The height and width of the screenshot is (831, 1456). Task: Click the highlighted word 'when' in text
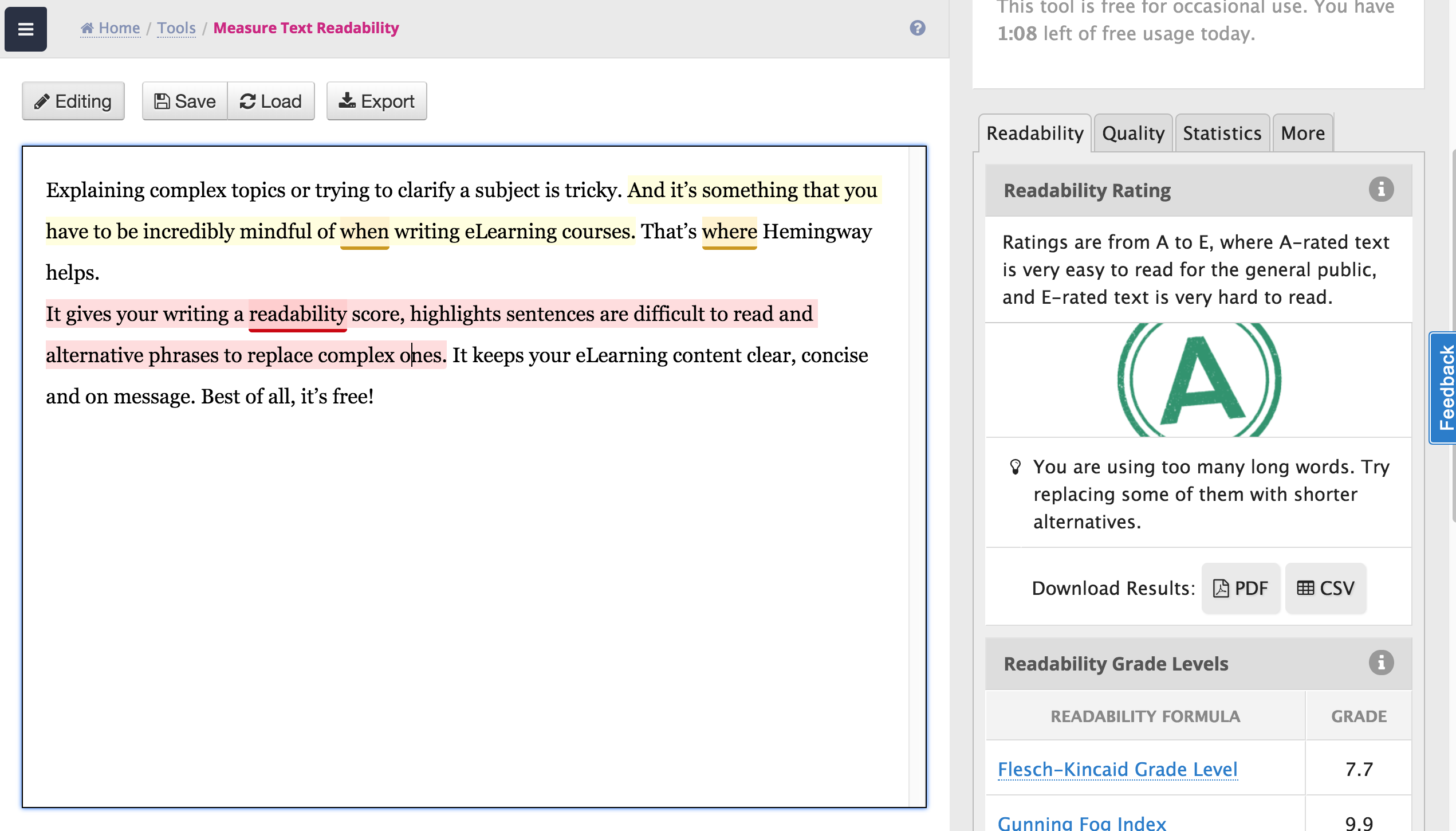[364, 232]
